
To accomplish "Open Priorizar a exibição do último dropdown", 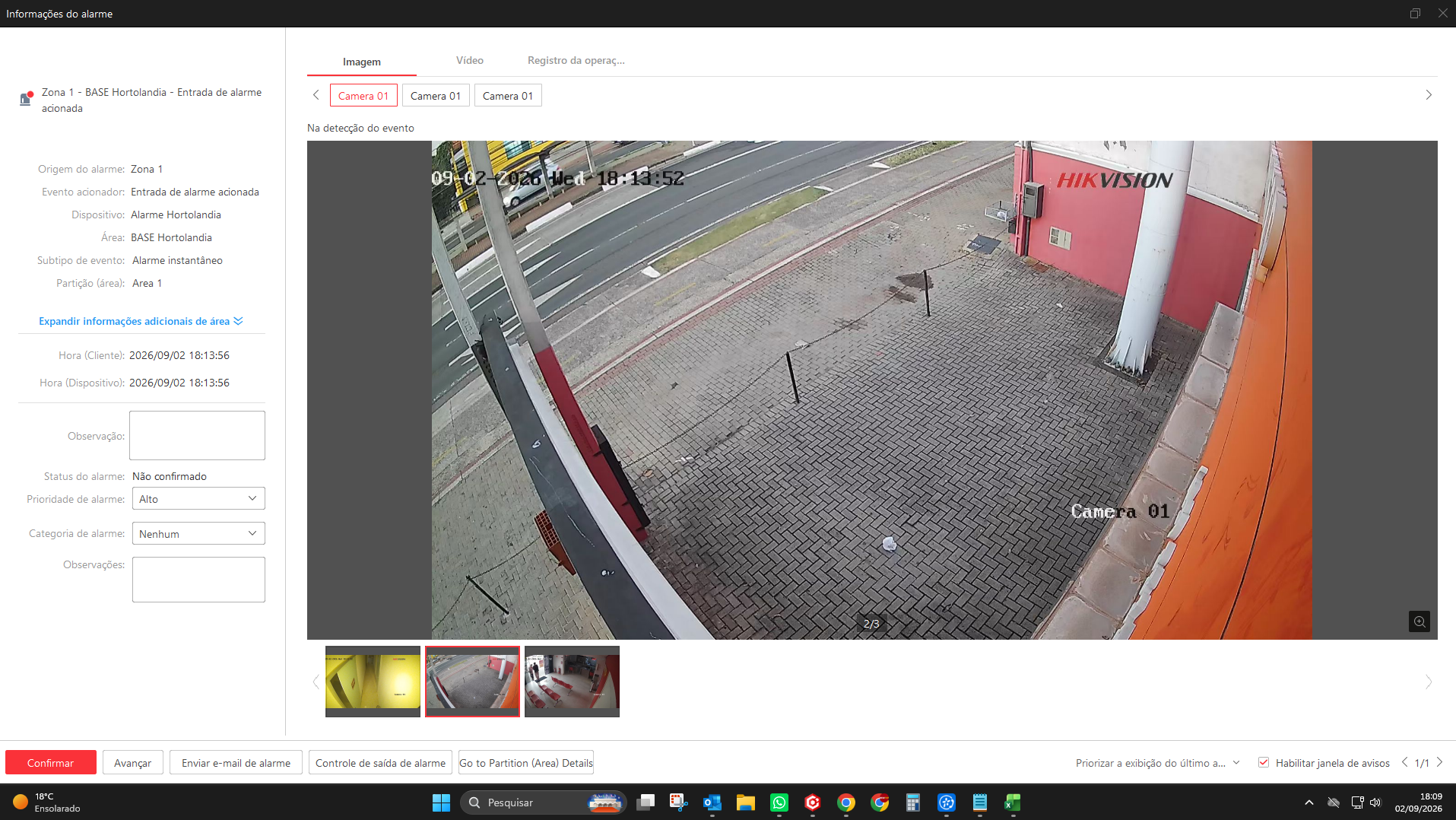I will (1157, 763).
